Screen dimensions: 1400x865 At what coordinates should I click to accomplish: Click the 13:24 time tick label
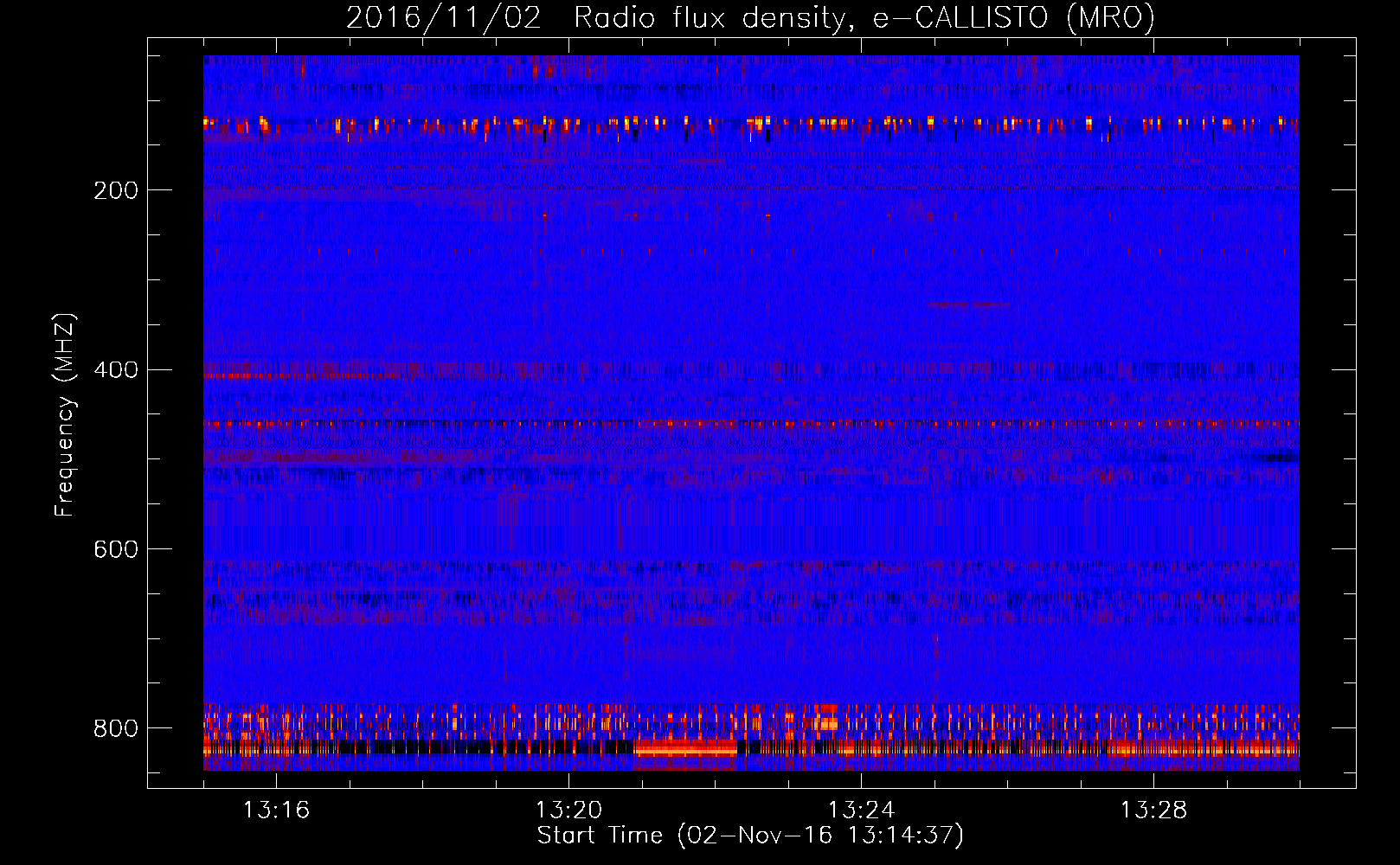tap(861, 810)
